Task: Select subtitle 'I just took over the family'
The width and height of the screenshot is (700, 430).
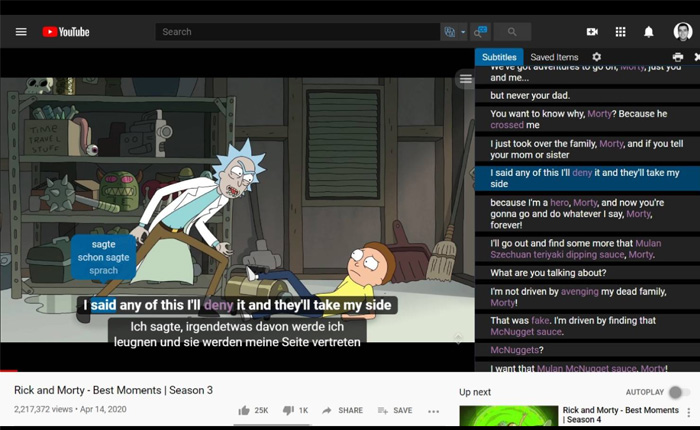Action: 587,149
